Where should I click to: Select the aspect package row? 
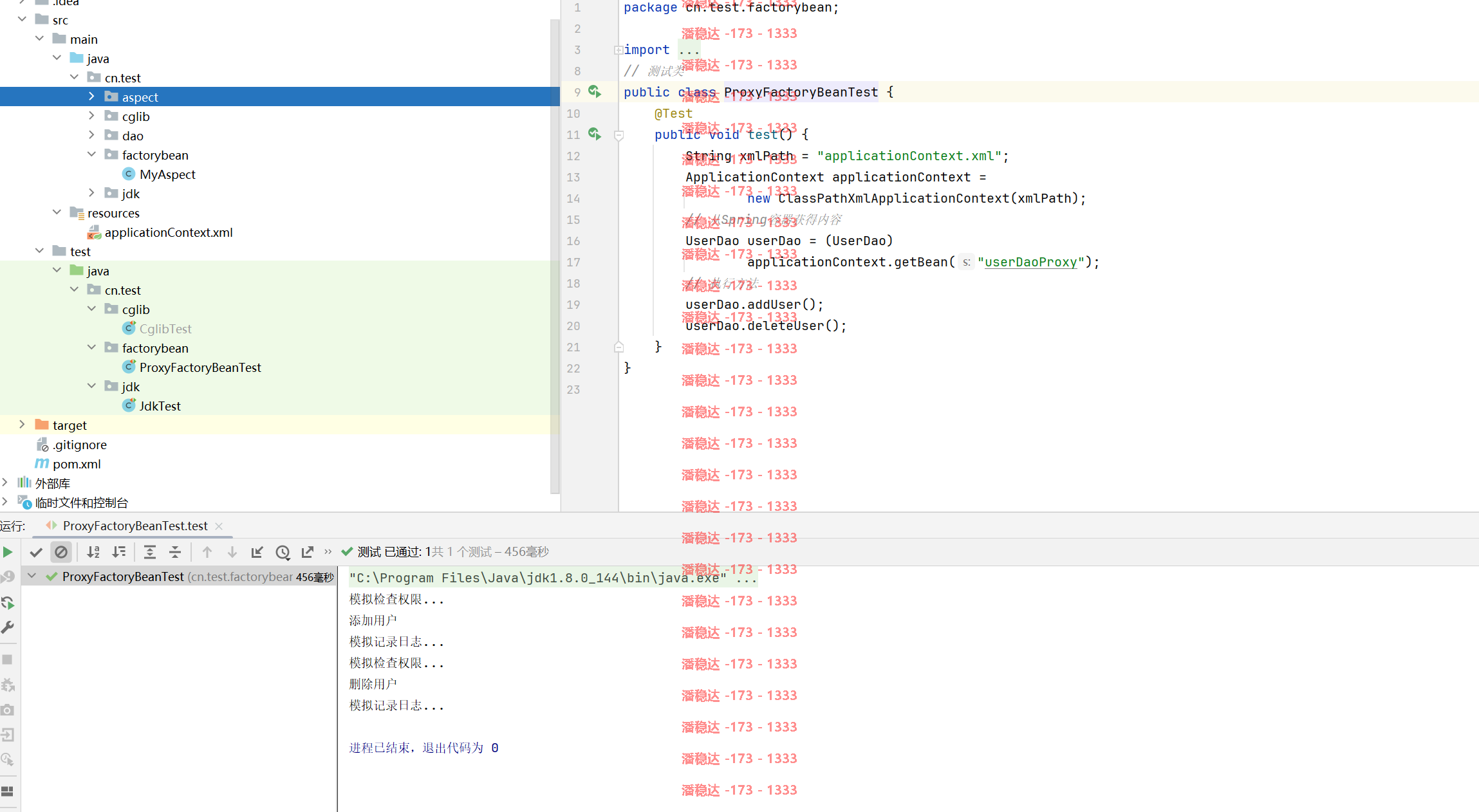[280, 97]
